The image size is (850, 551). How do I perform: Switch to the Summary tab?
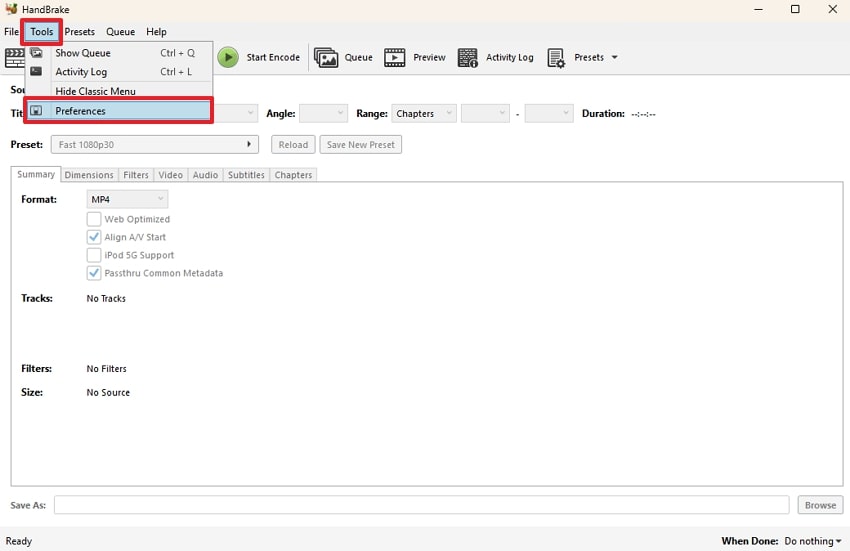pos(36,174)
